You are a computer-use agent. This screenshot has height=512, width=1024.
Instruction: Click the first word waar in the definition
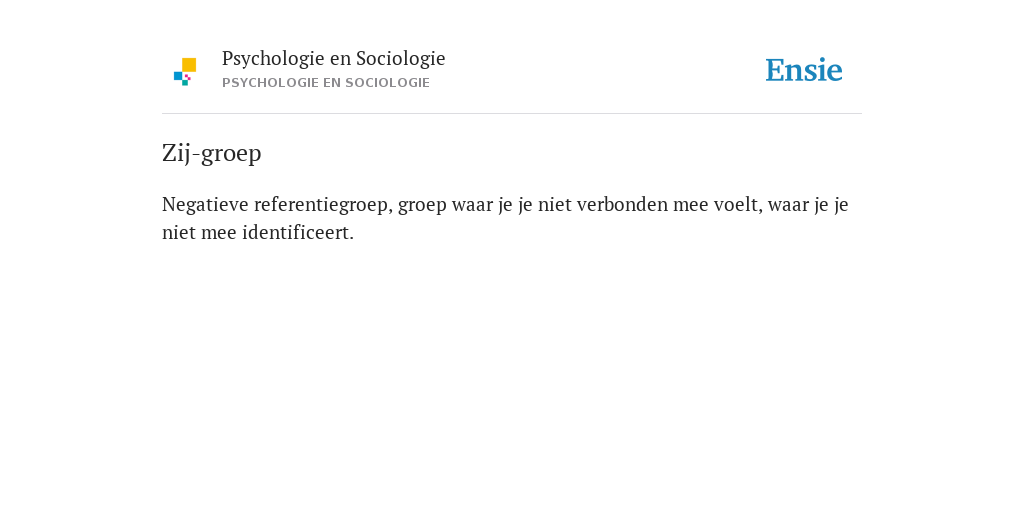tap(472, 204)
